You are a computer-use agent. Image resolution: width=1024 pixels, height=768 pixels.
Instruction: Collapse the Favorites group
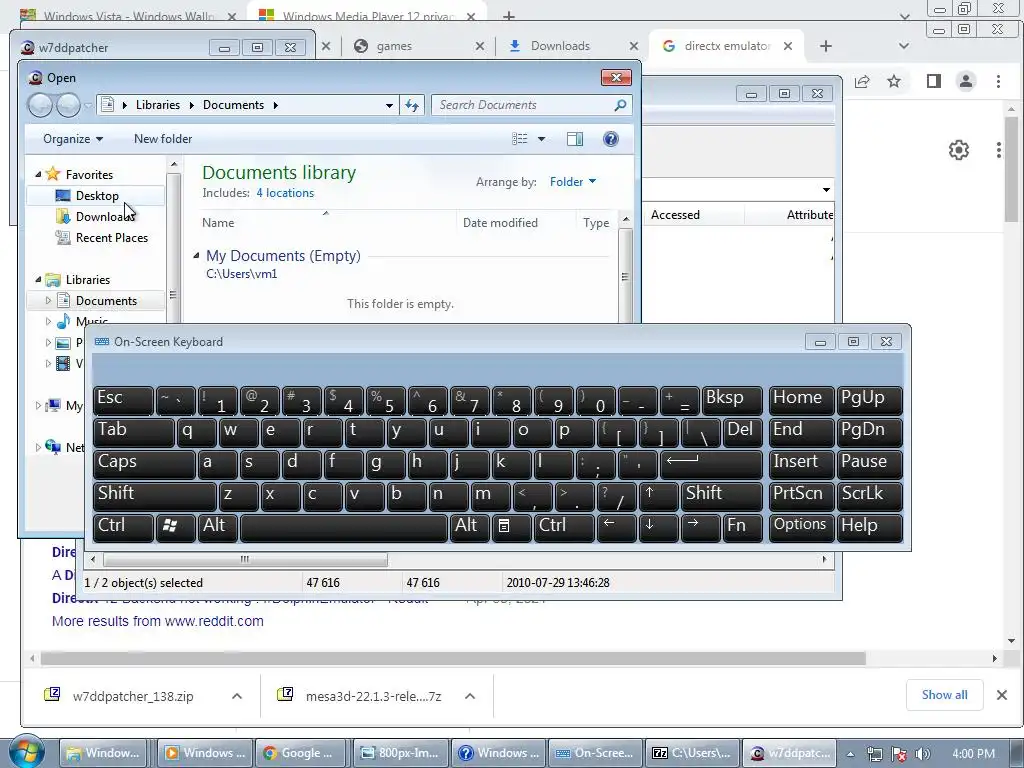(x=38, y=174)
